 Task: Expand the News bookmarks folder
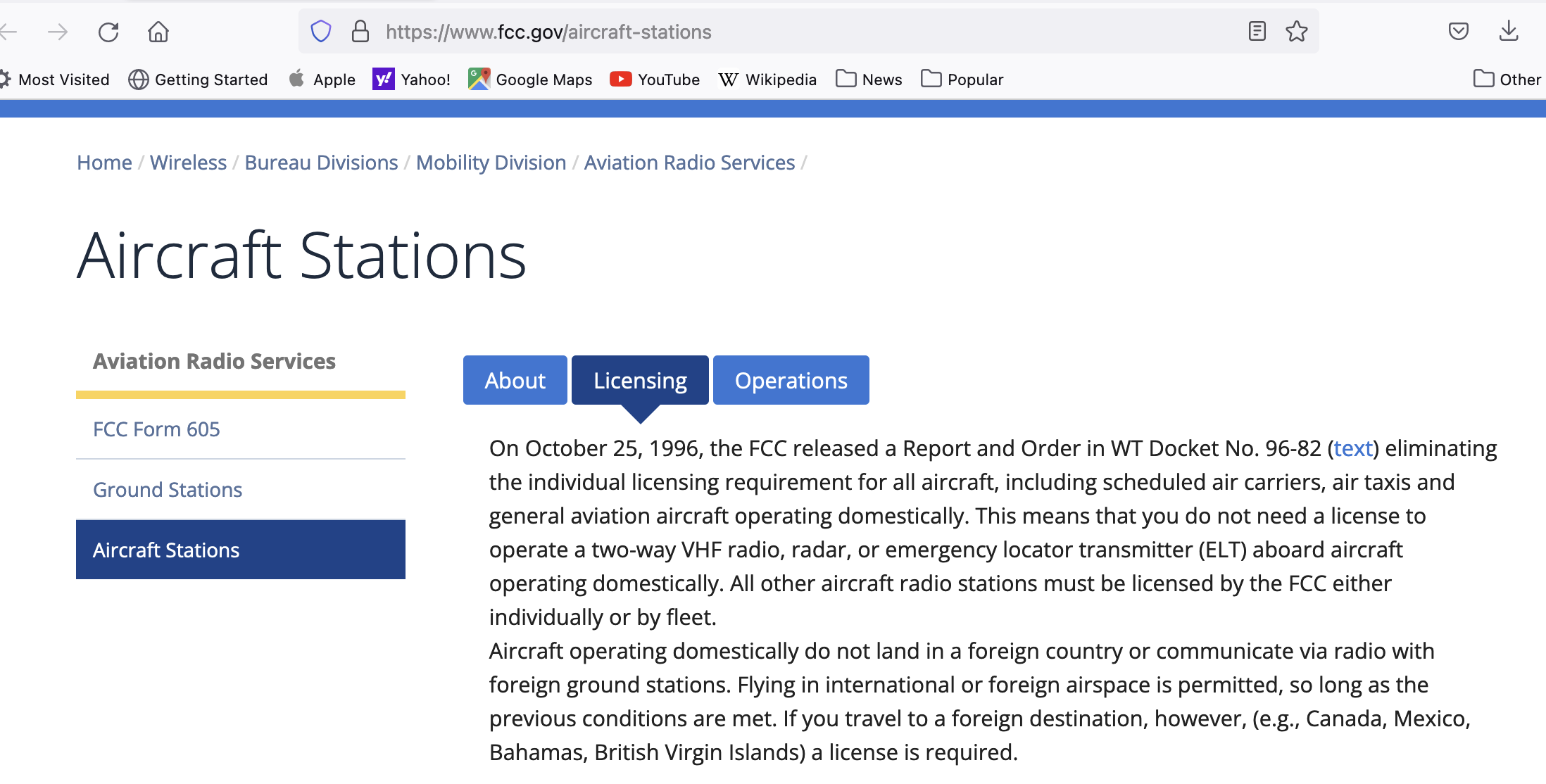[869, 80]
